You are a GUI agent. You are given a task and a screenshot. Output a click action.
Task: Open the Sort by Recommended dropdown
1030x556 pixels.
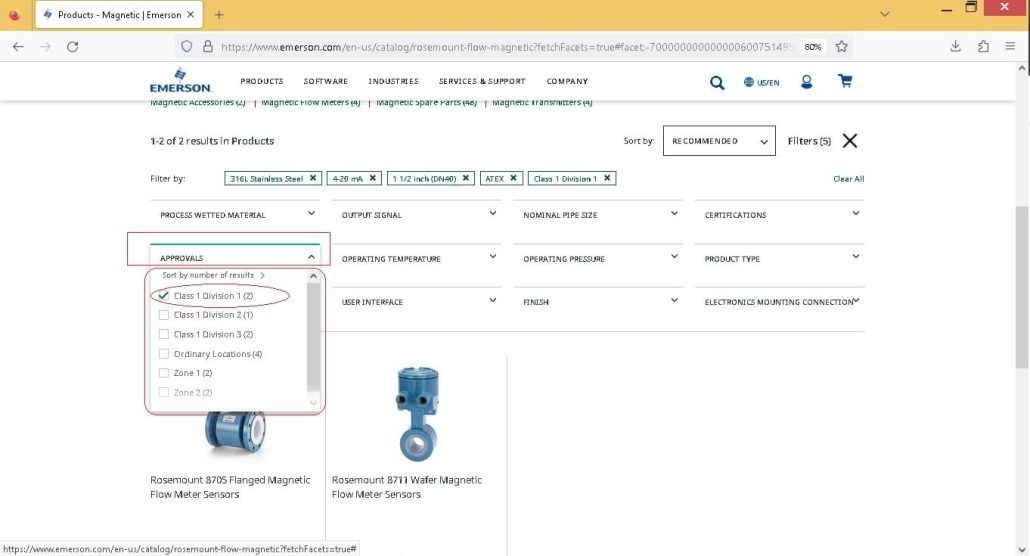(x=719, y=141)
